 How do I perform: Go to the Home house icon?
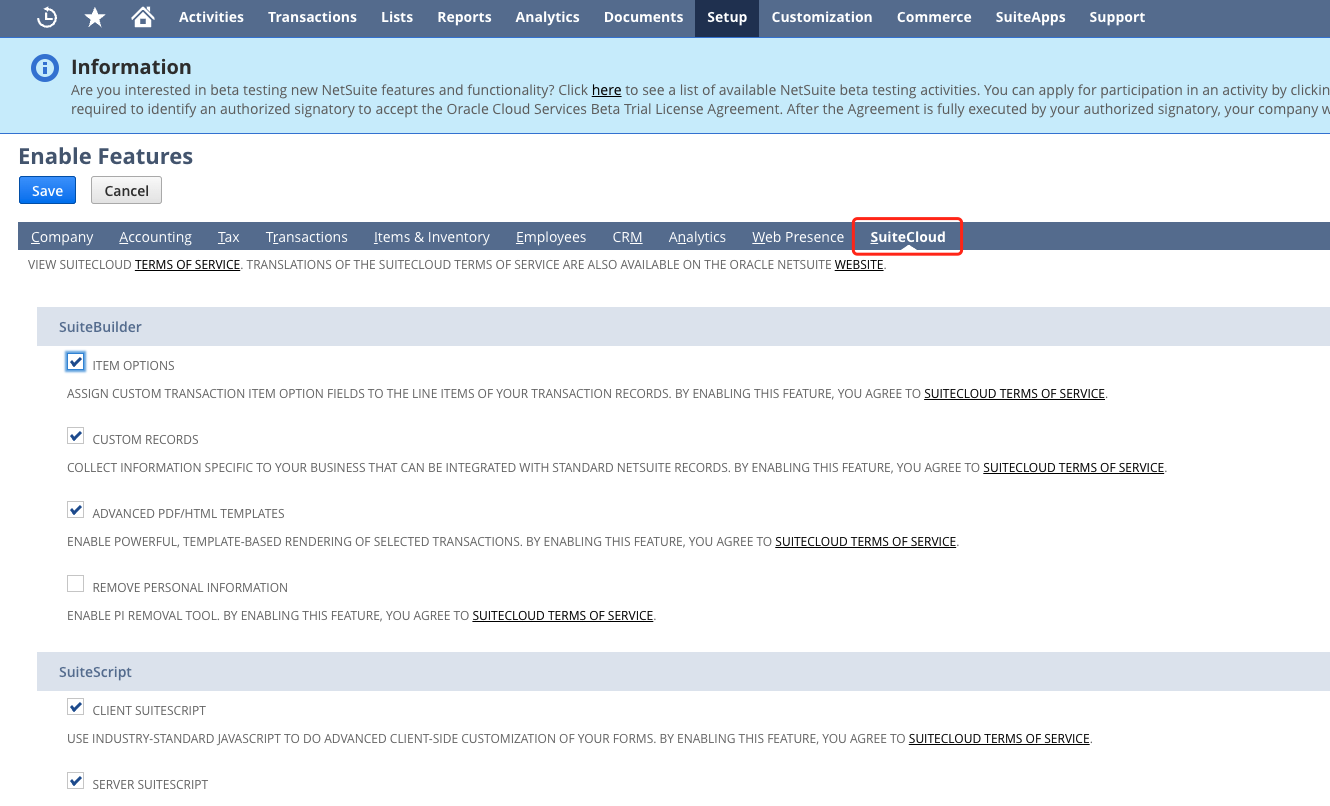click(143, 17)
